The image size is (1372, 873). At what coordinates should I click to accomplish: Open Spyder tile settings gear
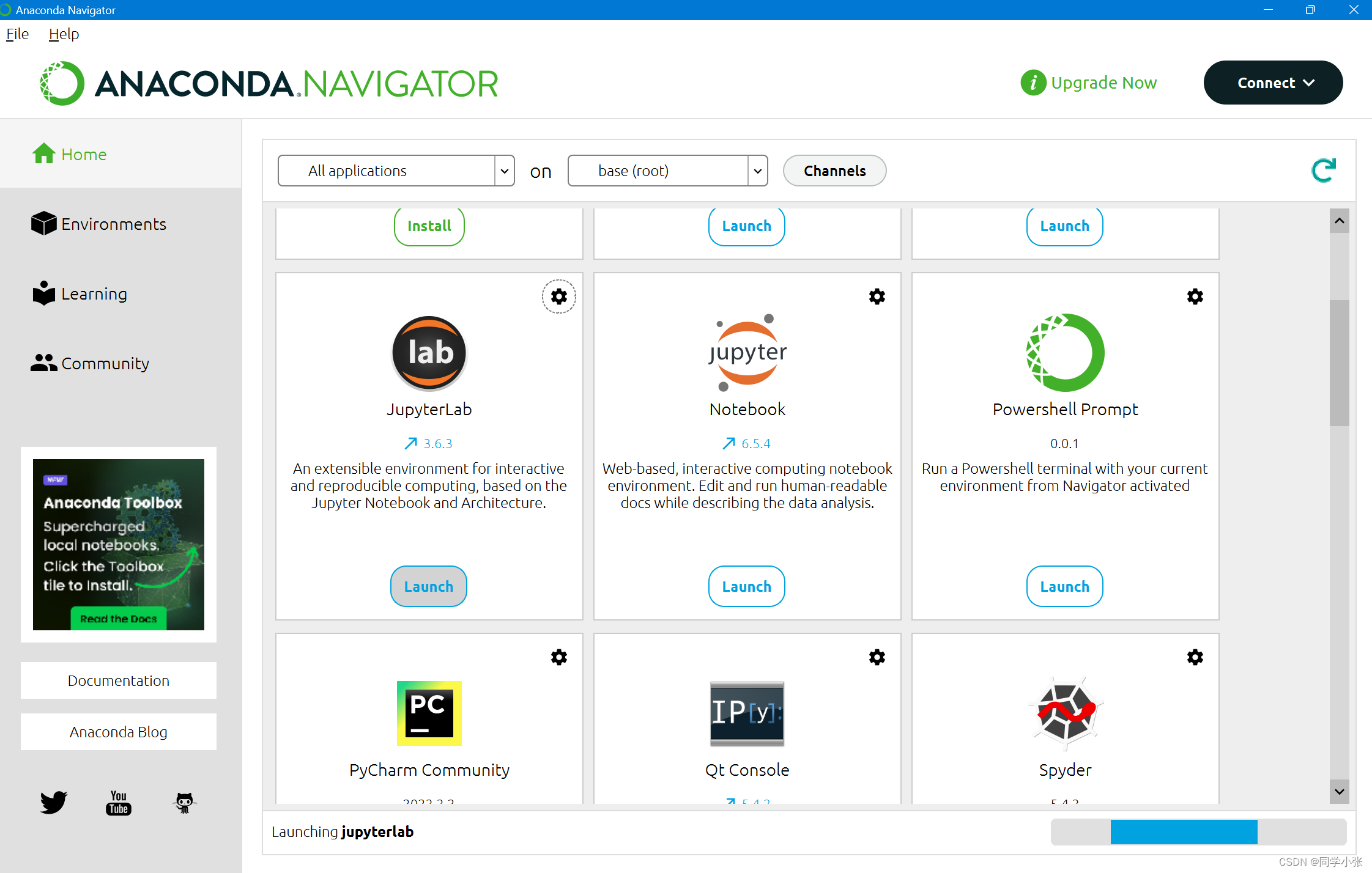click(1195, 657)
